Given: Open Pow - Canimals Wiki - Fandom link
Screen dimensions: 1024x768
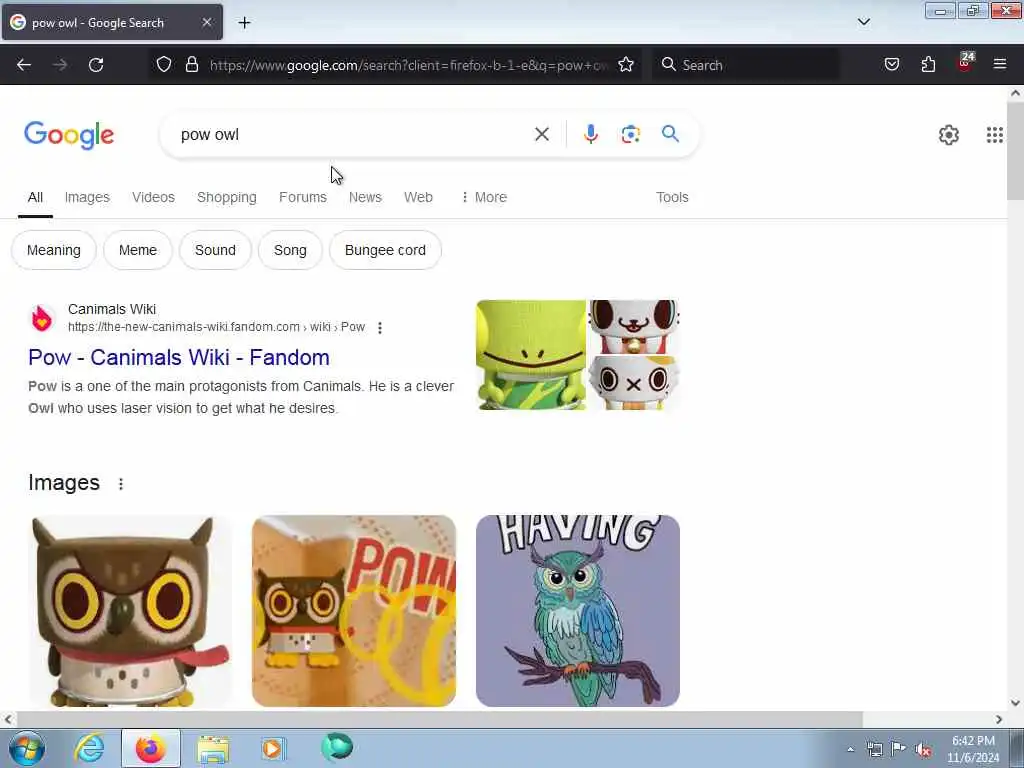Looking at the screenshot, I should tap(179, 358).
